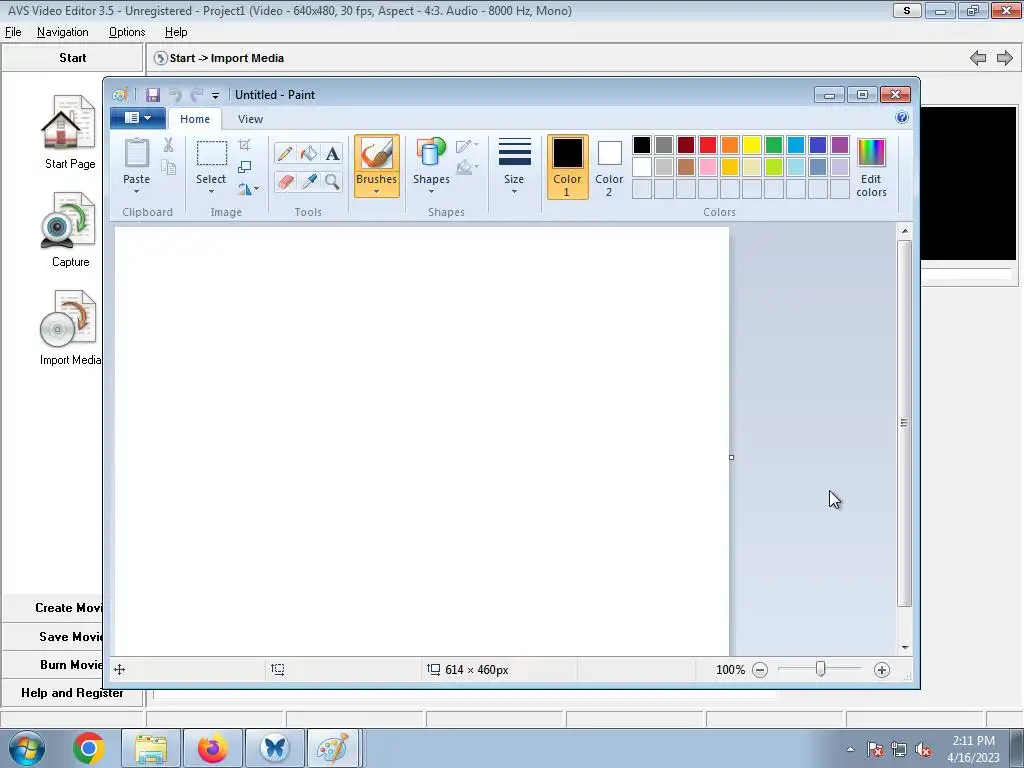Click Burn Movie in AVS sidebar
This screenshot has width=1024, height=768.
pyautogui.click(x=71, y=665)
